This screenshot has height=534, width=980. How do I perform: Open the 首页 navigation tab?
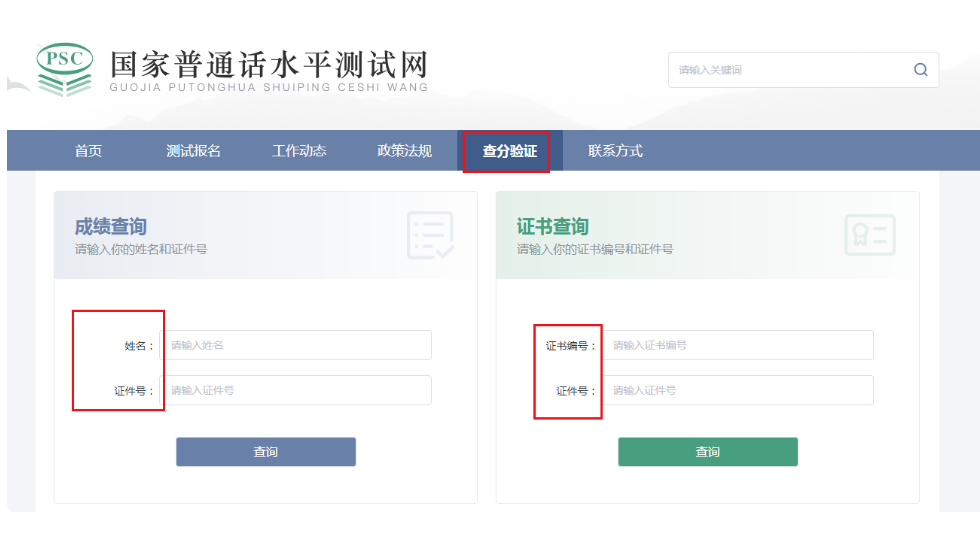click(88, 151)
